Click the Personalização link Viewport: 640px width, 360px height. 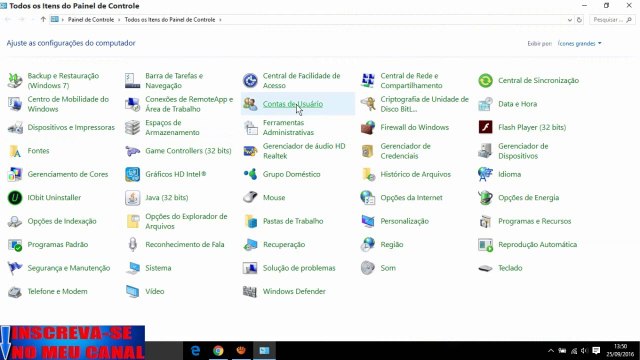(x=404, y=221)
